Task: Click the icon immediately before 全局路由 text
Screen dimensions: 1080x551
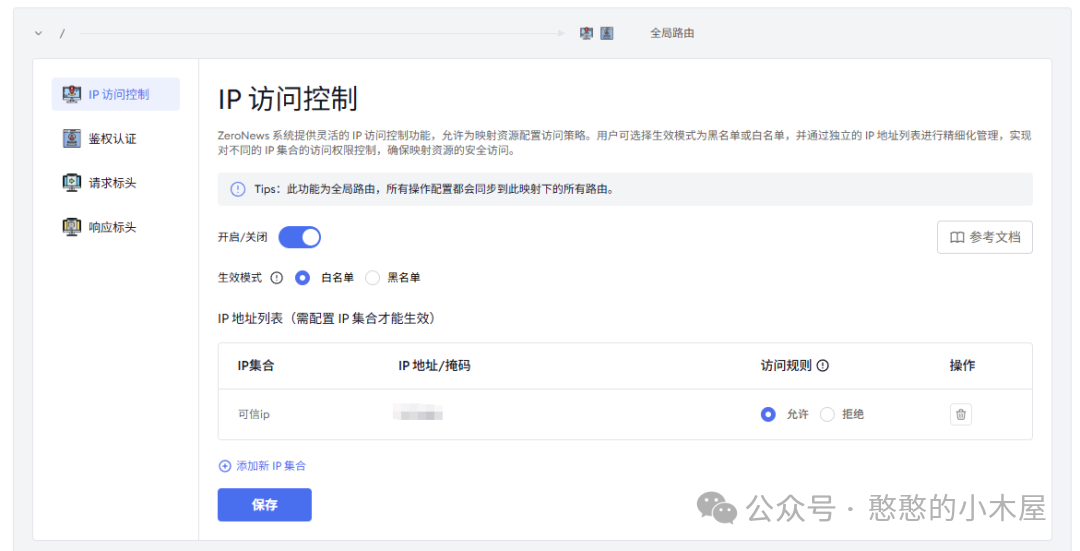Action: [x=607, y=33]
